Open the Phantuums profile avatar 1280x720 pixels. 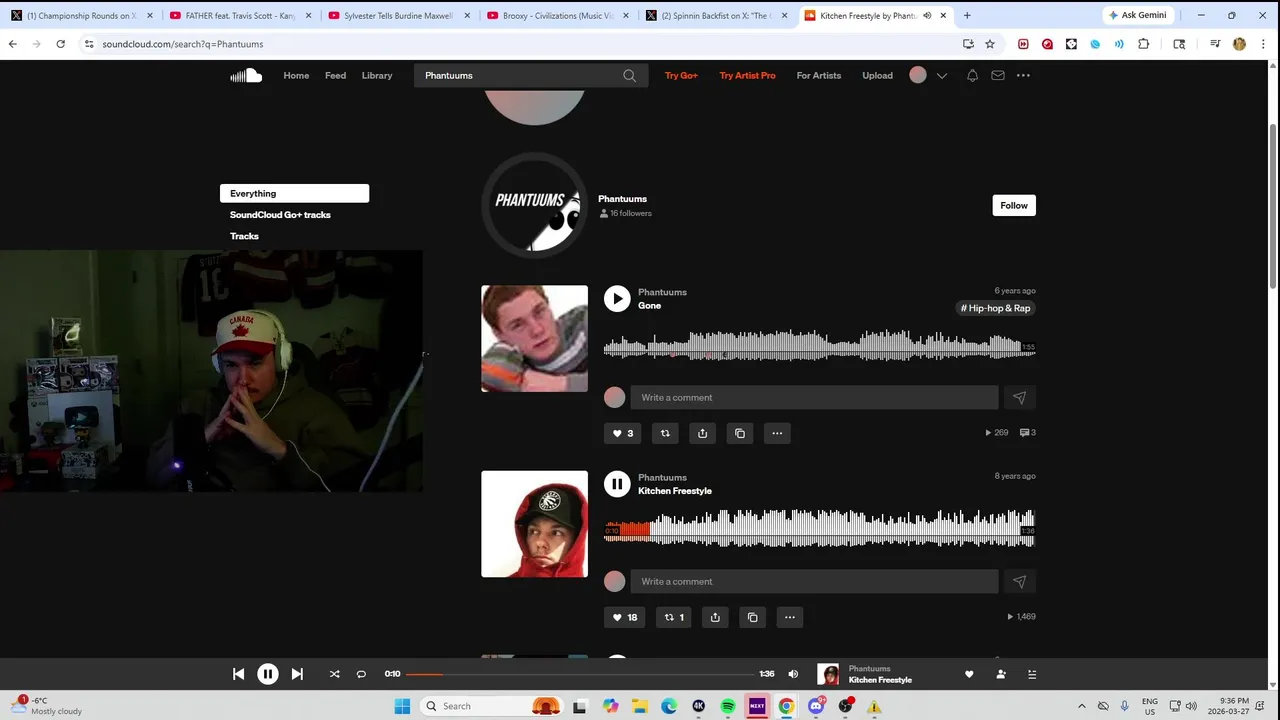(534, 205)
